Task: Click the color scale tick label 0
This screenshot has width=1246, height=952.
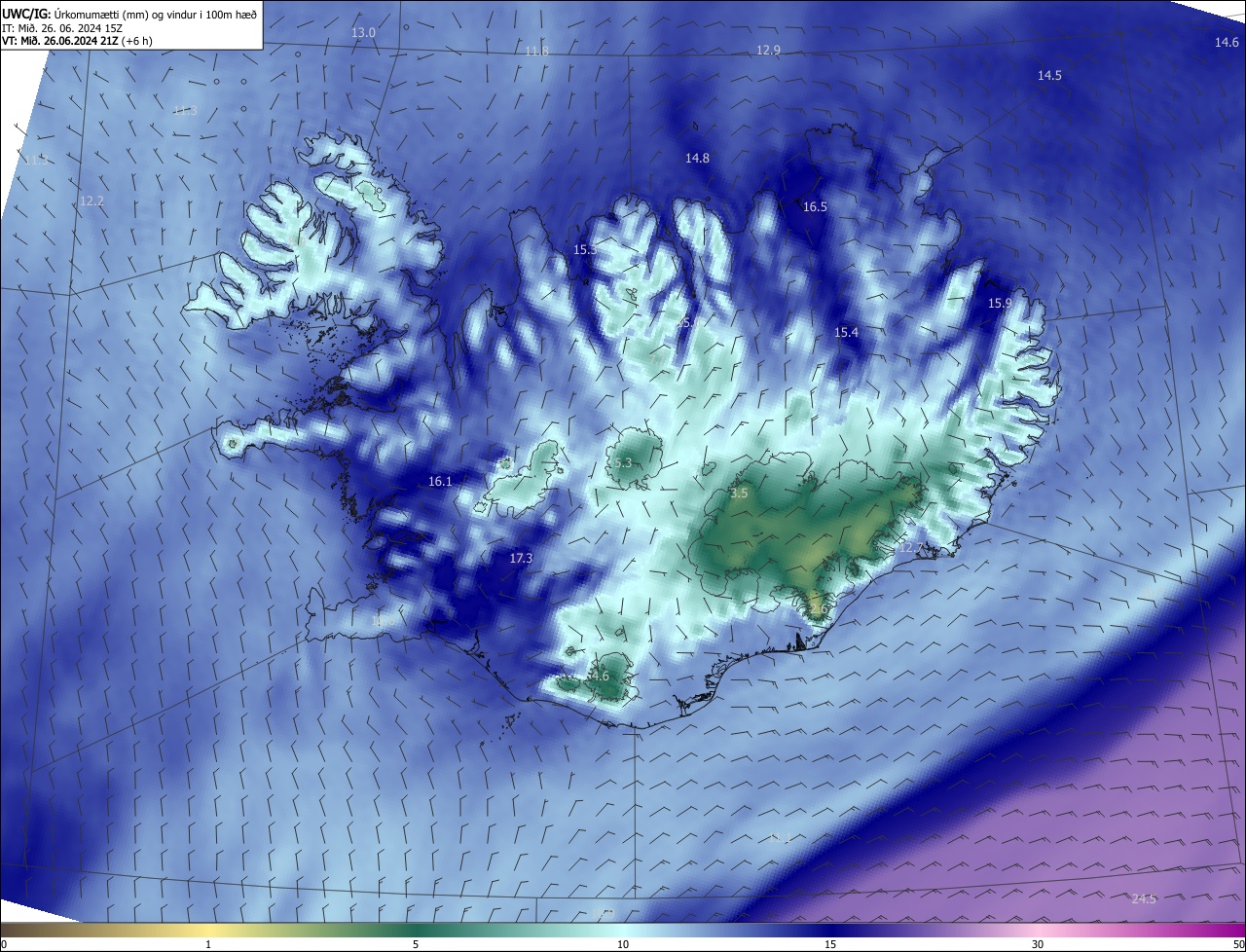Action: [4, 944]
